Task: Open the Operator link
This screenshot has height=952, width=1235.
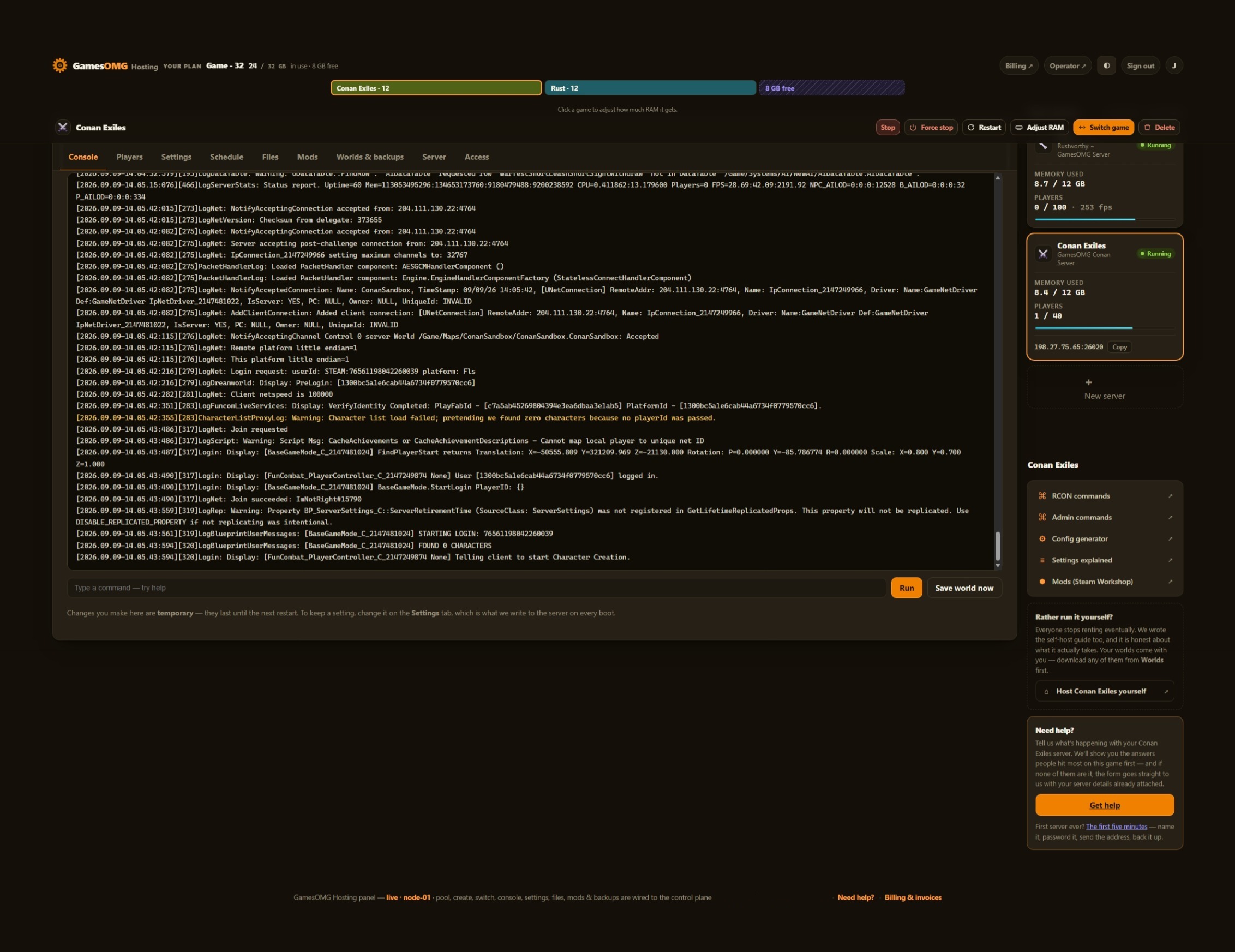Action: pyautogui.click(x=1068, y=65)
